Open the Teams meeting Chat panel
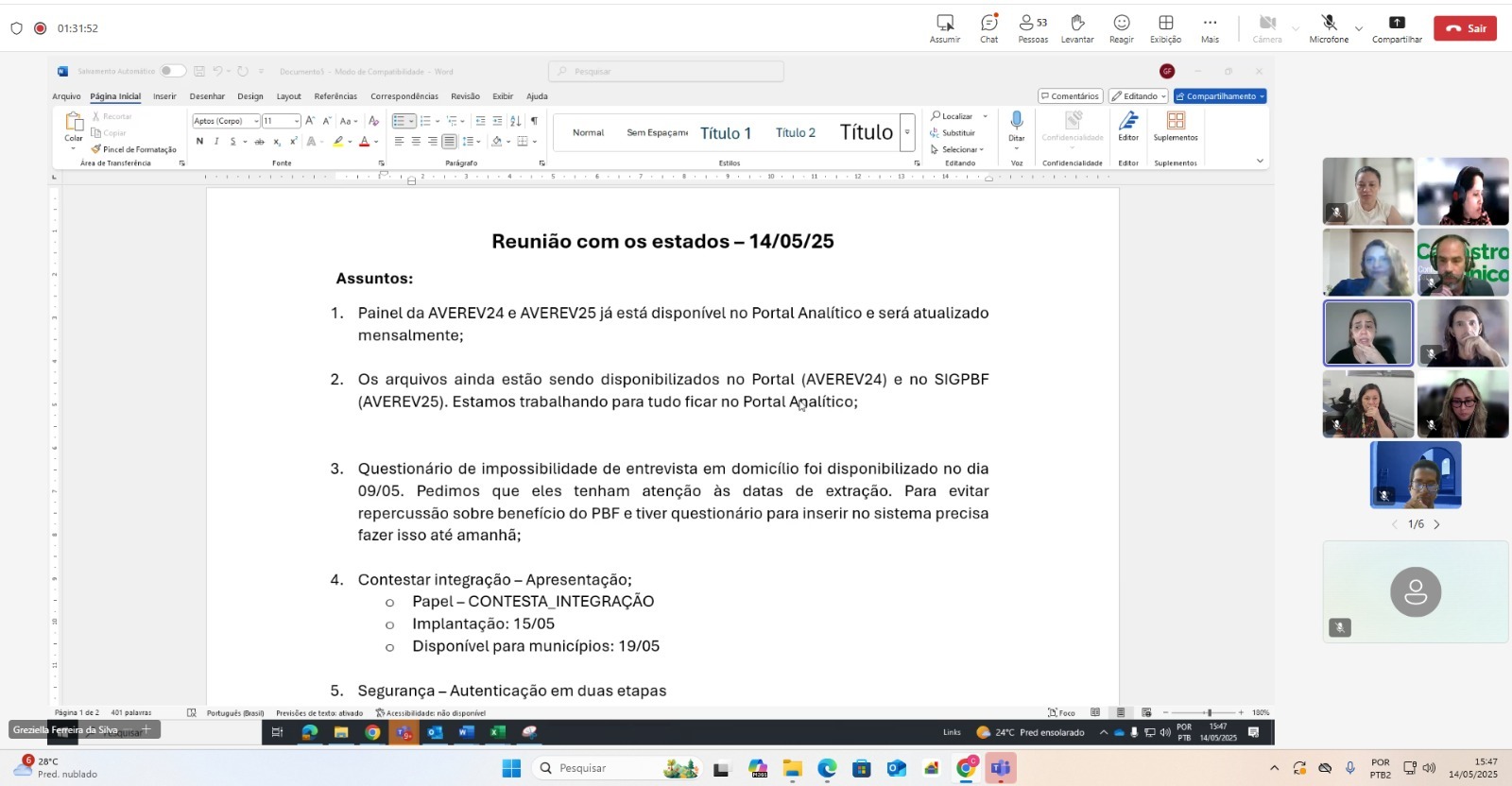The height and width of the screenshot is (786, 1512). click(988, 27)
